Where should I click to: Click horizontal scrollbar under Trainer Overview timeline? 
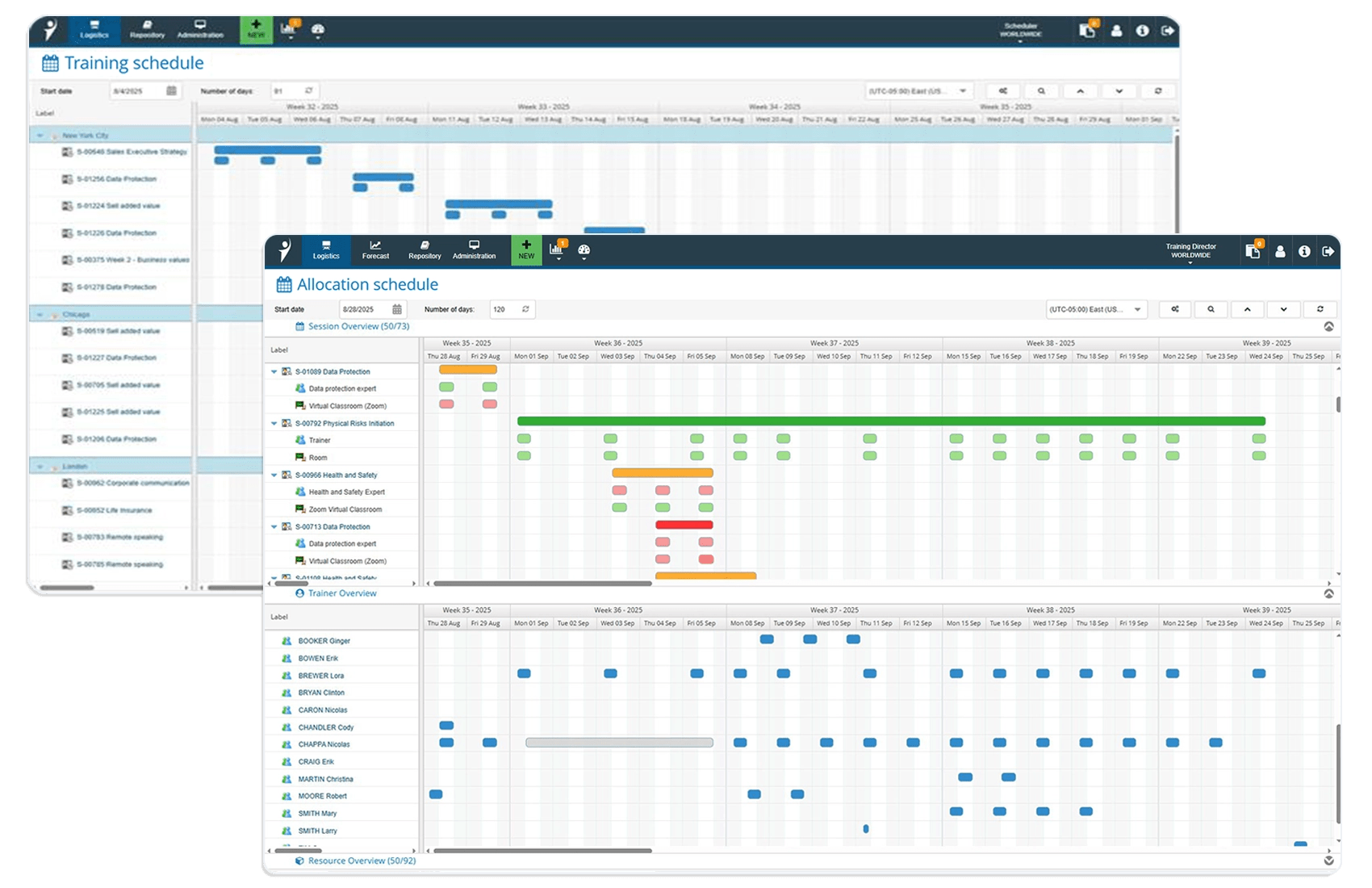(542, 850)
